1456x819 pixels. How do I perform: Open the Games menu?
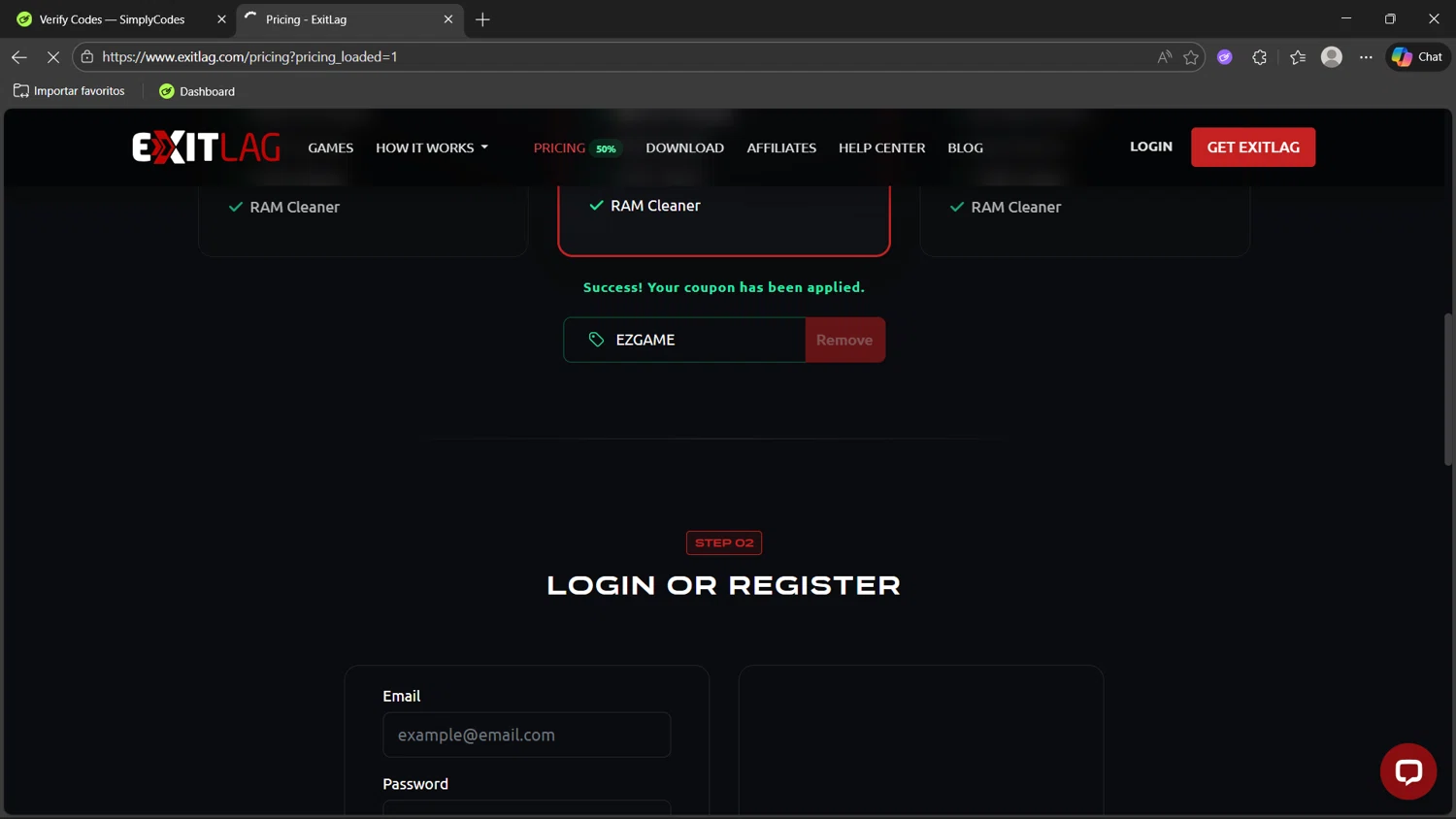click(331, 147)
